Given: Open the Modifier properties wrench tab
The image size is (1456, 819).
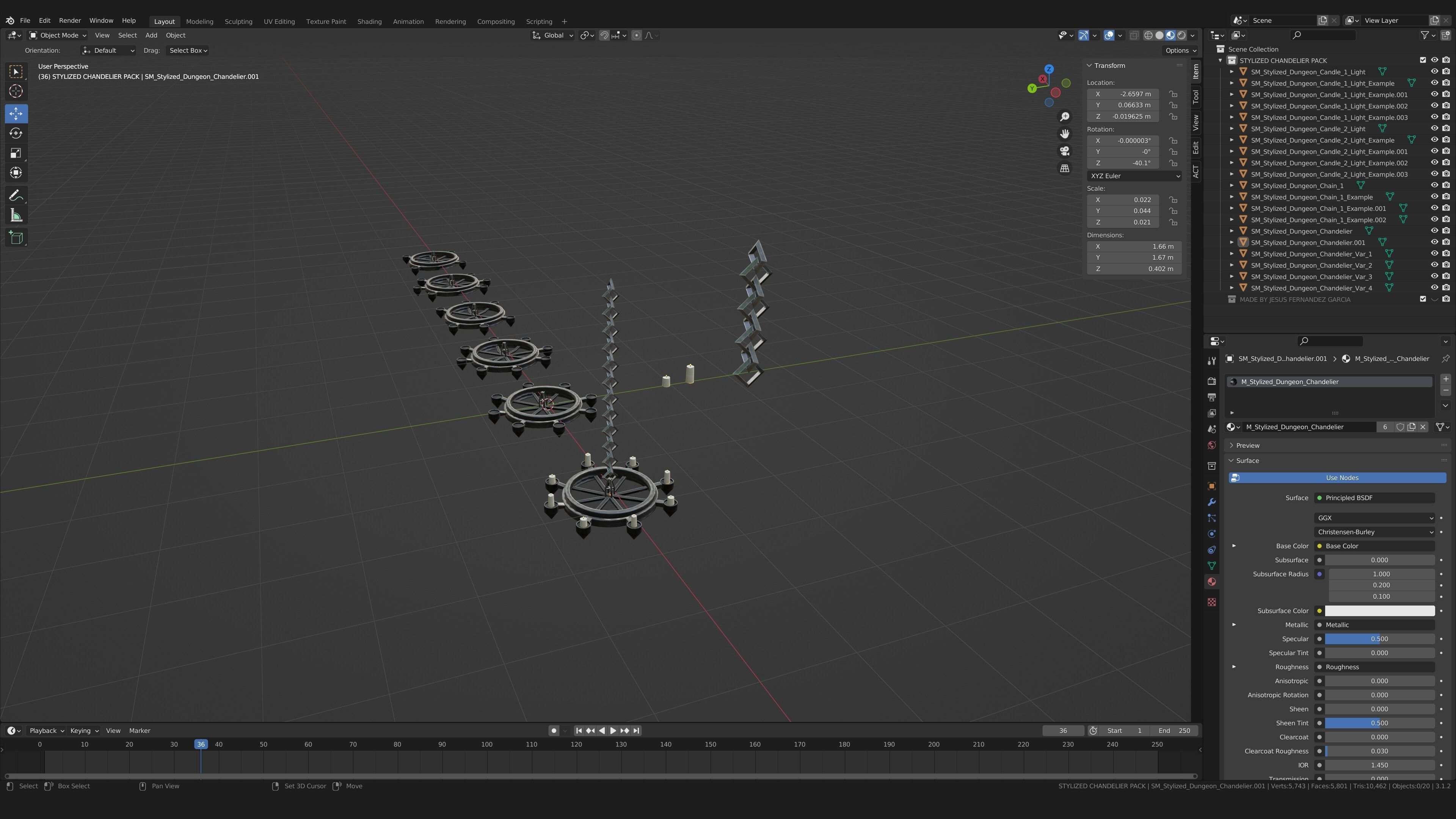Looking at the screenshot, I should coord(1211,502).
